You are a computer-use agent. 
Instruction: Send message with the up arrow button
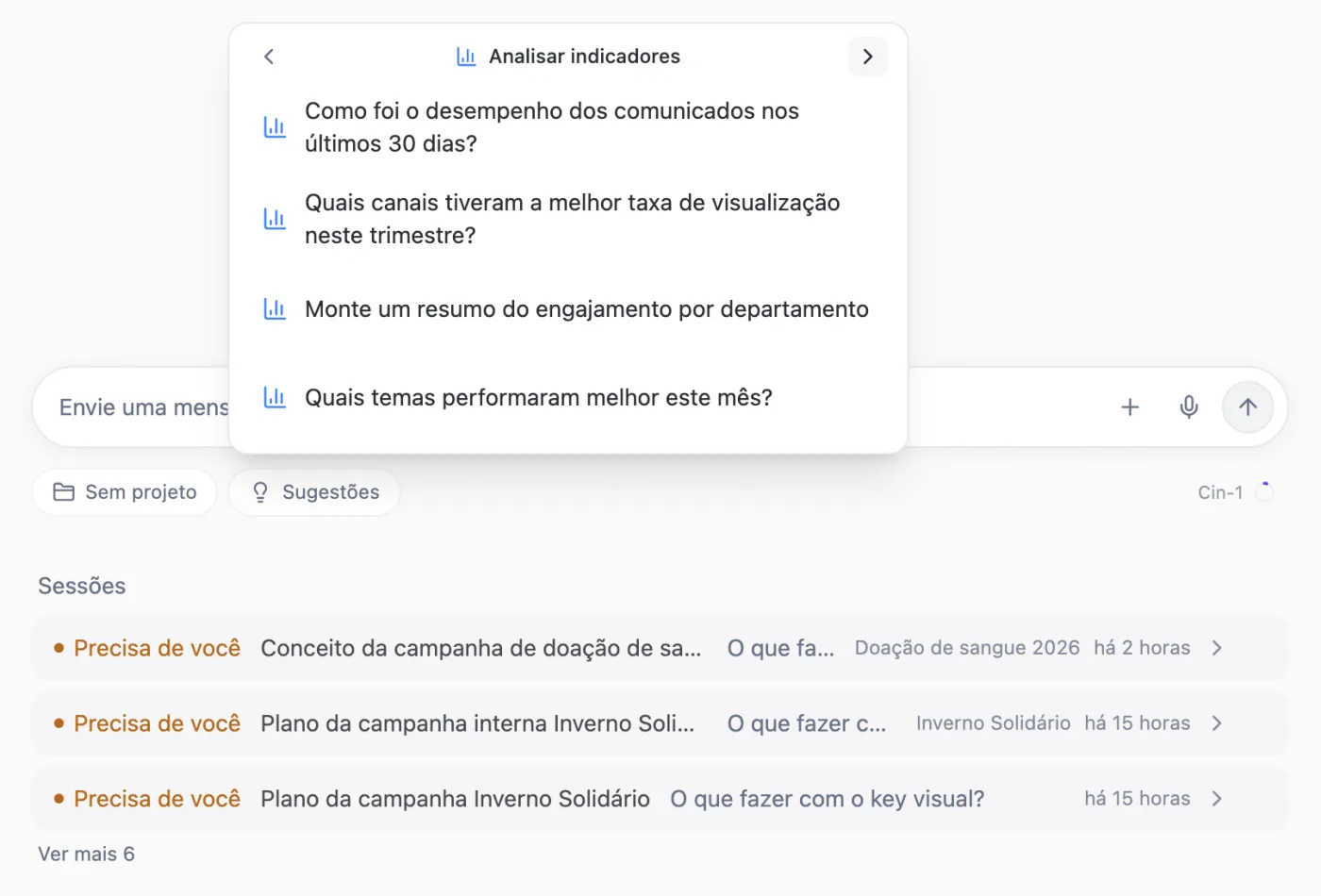click(x=1247, y=407)
